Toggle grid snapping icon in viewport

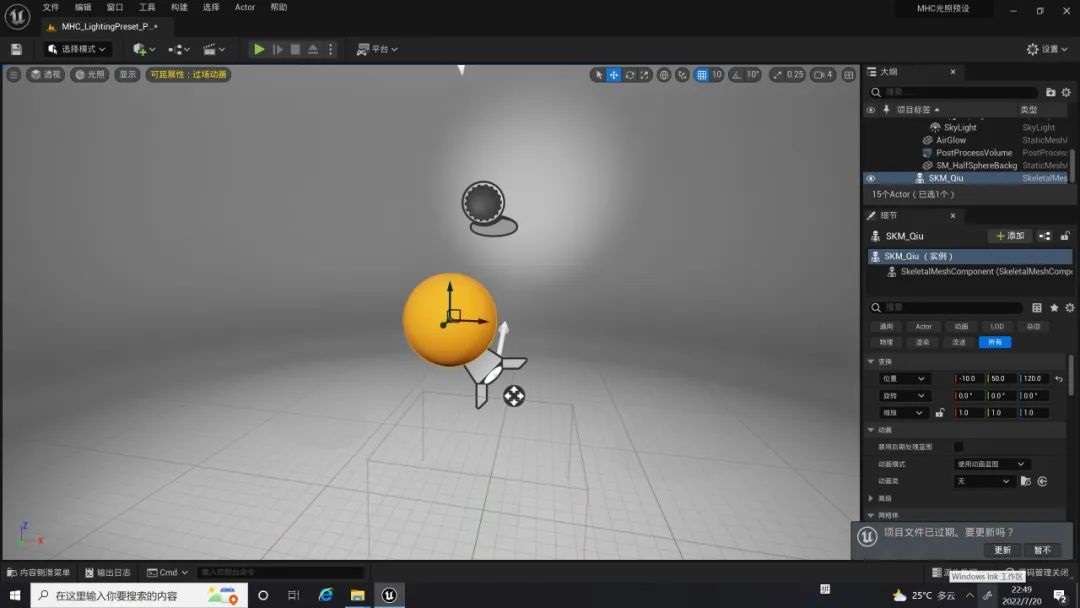[702, 75]
